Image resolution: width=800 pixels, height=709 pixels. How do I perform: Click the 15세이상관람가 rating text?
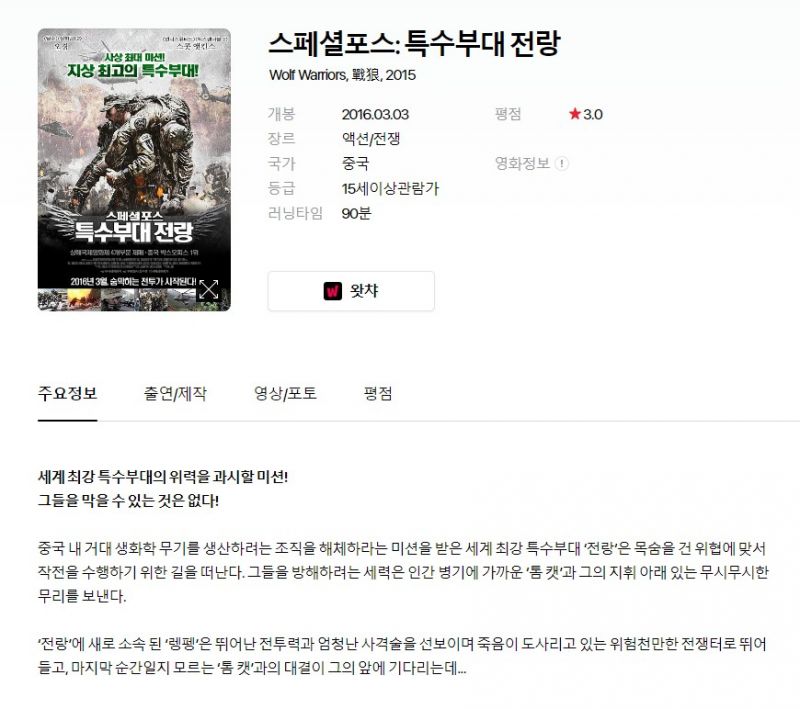point(390,189)
